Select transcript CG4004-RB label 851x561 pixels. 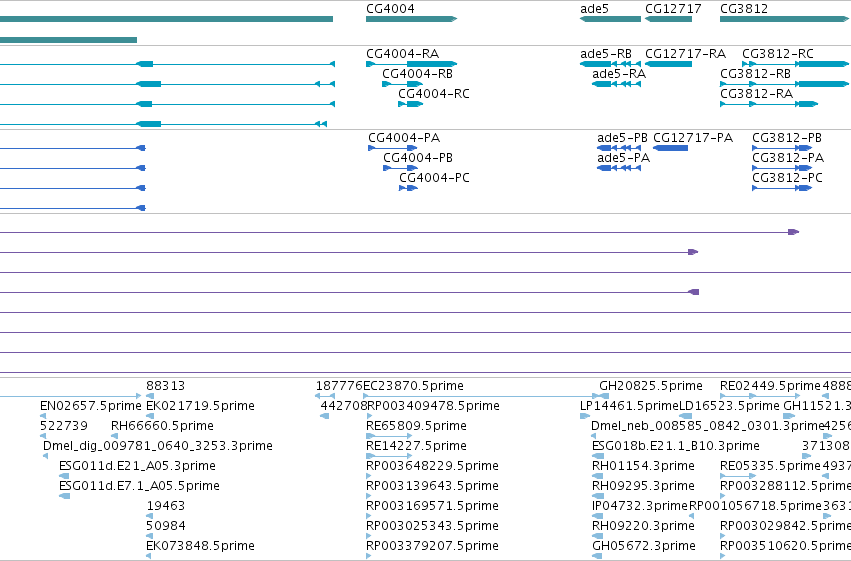[x=417, y=74]
